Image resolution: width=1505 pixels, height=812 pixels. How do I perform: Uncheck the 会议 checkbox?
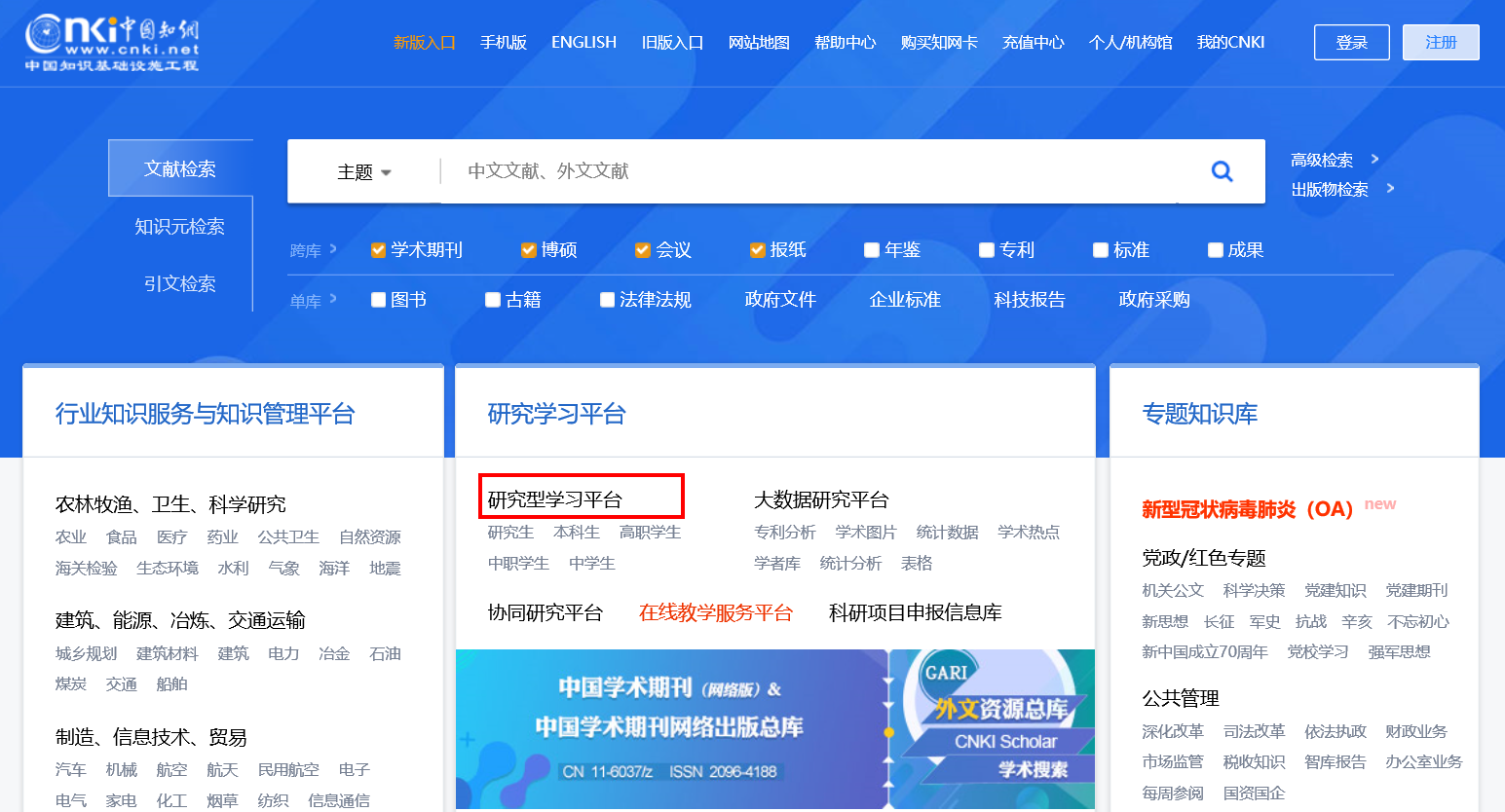643,250
